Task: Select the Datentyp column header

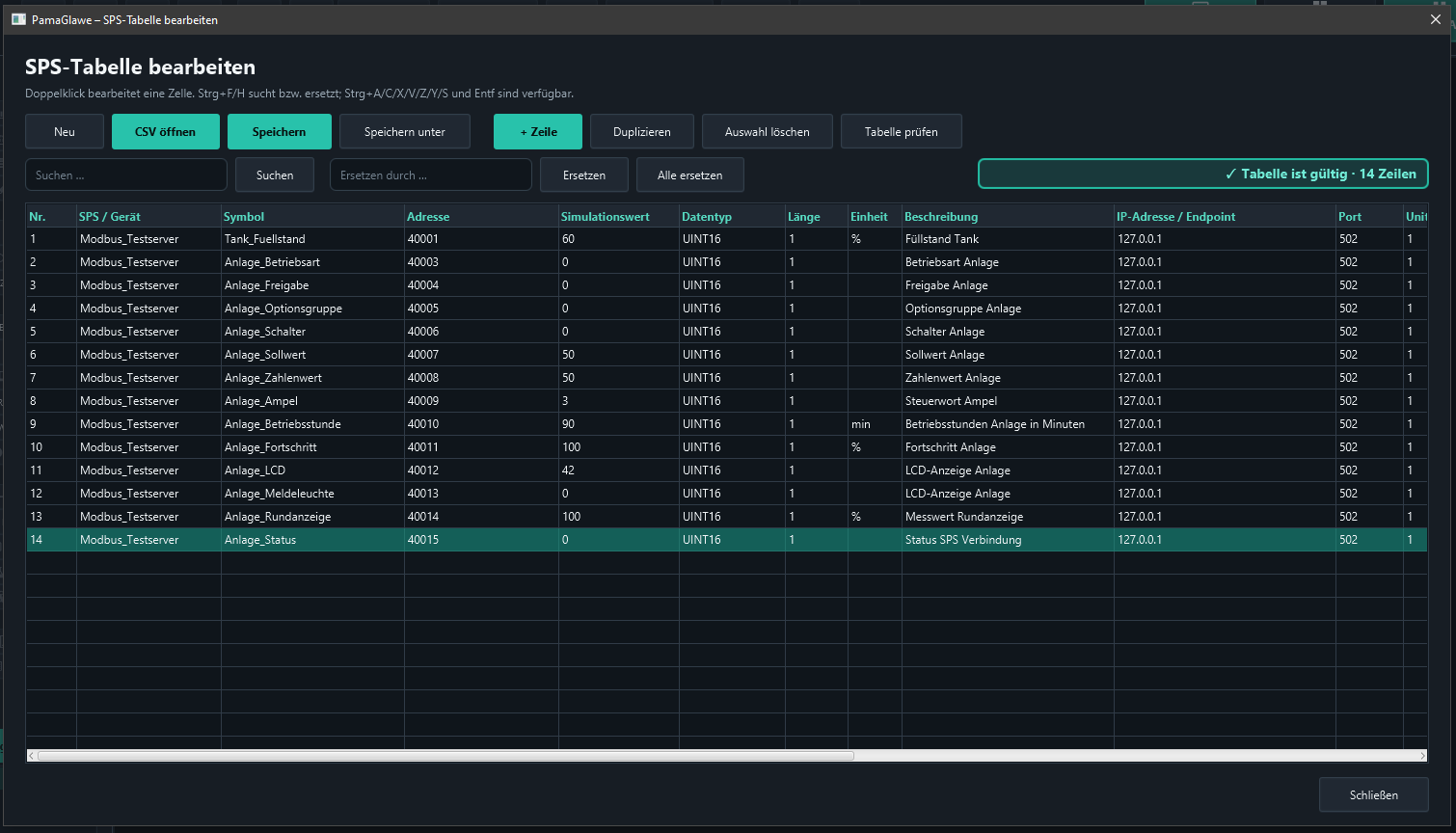Action: pos(733,217)
